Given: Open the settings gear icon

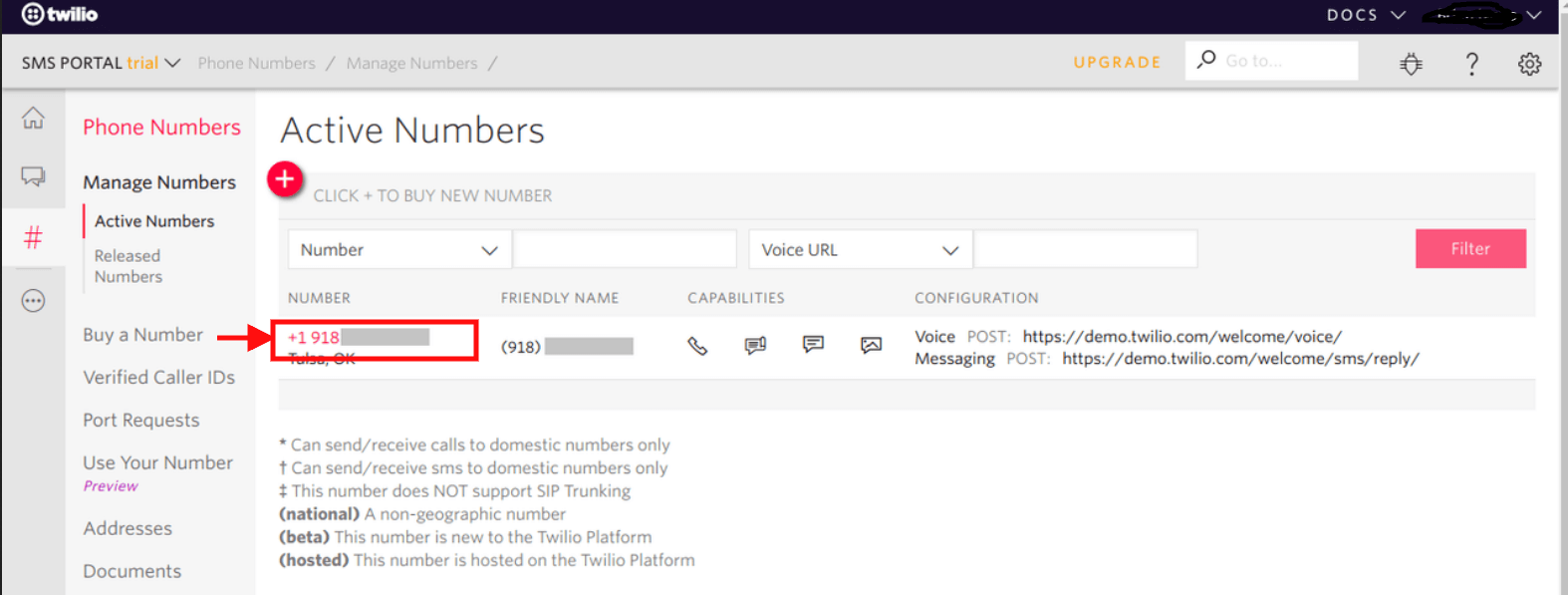Looking at the screenshot, I should click(x=1530, y=64).
